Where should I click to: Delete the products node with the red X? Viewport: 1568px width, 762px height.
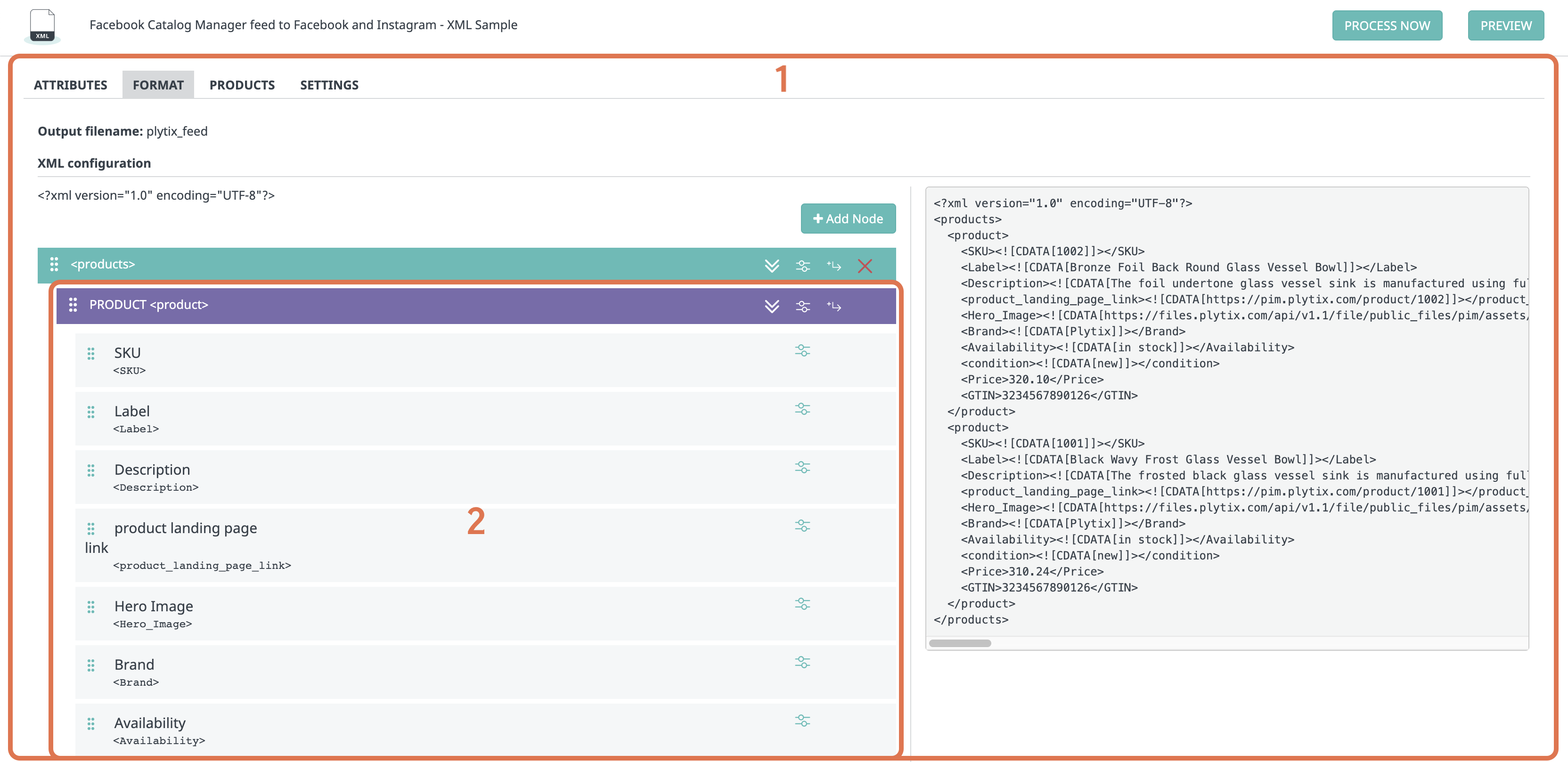(865, 265)
